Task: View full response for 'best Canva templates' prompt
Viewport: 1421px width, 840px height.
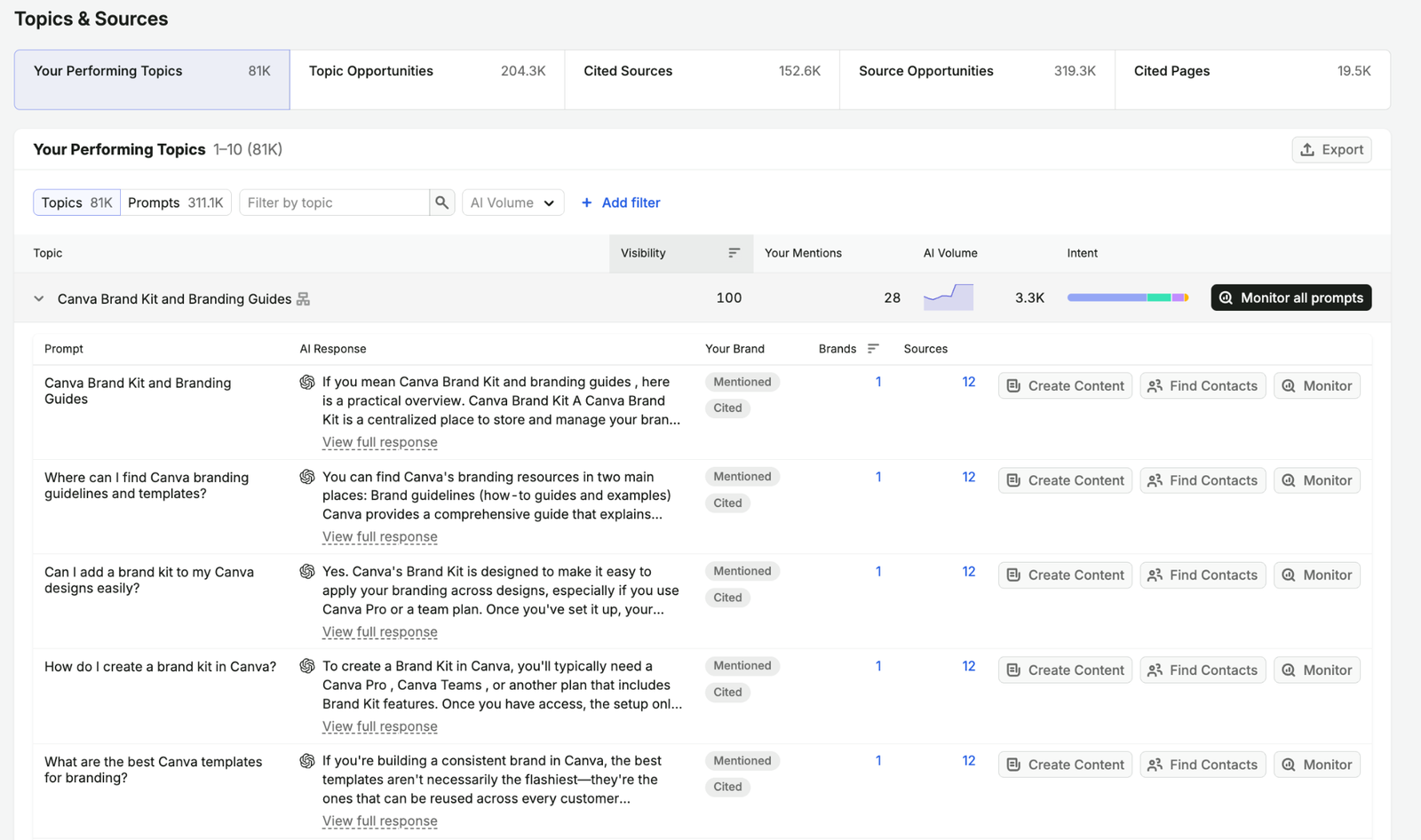Action: coord(380,821)
